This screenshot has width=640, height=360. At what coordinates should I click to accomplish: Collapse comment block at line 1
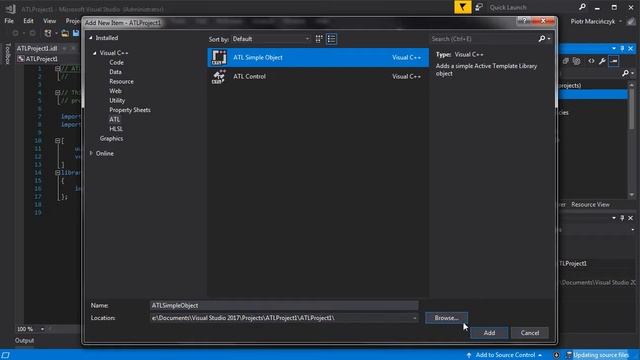(58, 69)
